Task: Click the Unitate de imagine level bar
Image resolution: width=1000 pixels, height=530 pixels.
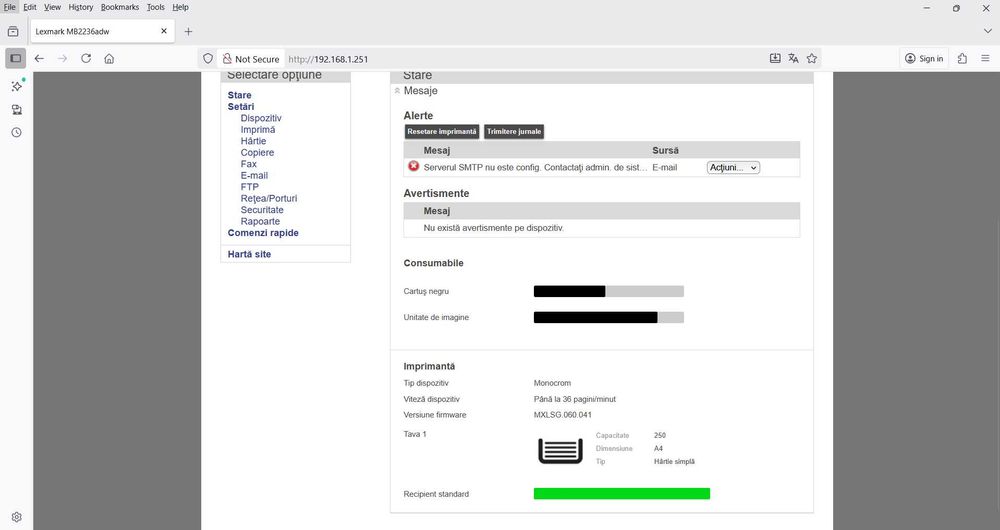Action: [608, 318]
